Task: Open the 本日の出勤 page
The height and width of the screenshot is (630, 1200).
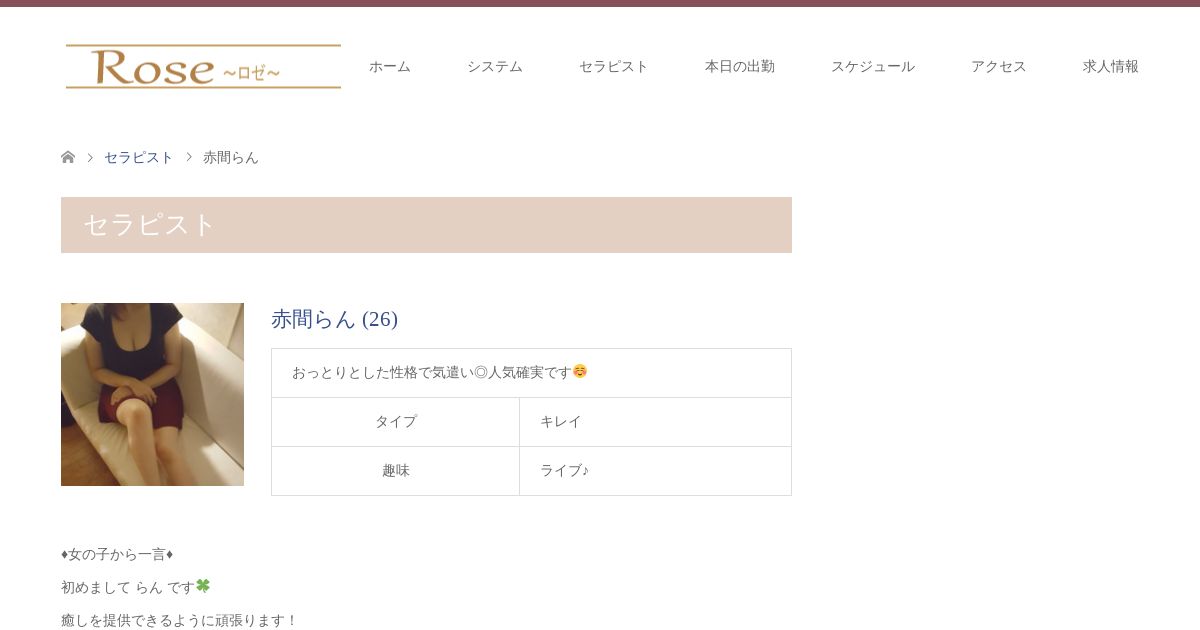Action: point(739,66)
